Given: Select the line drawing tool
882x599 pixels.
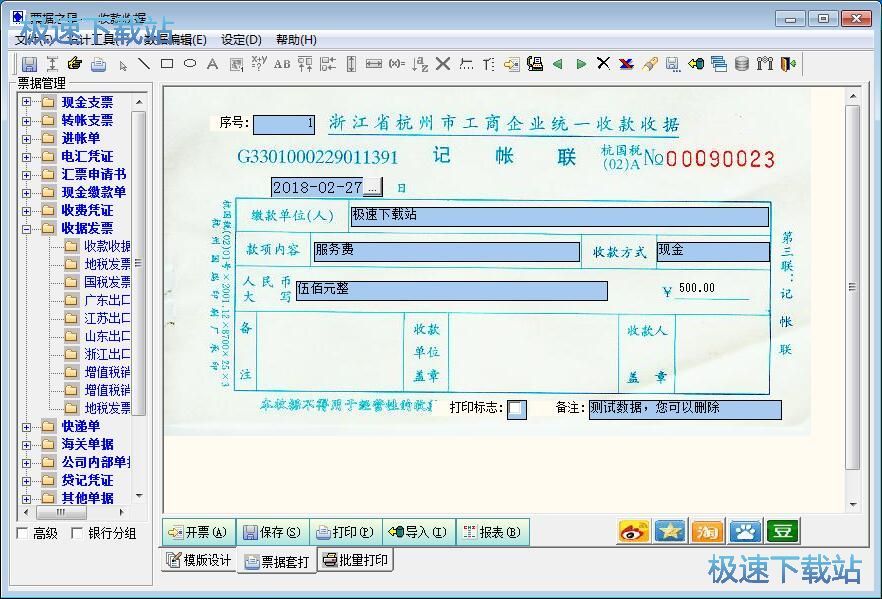Looking at the screenshot, I should 144,64.
